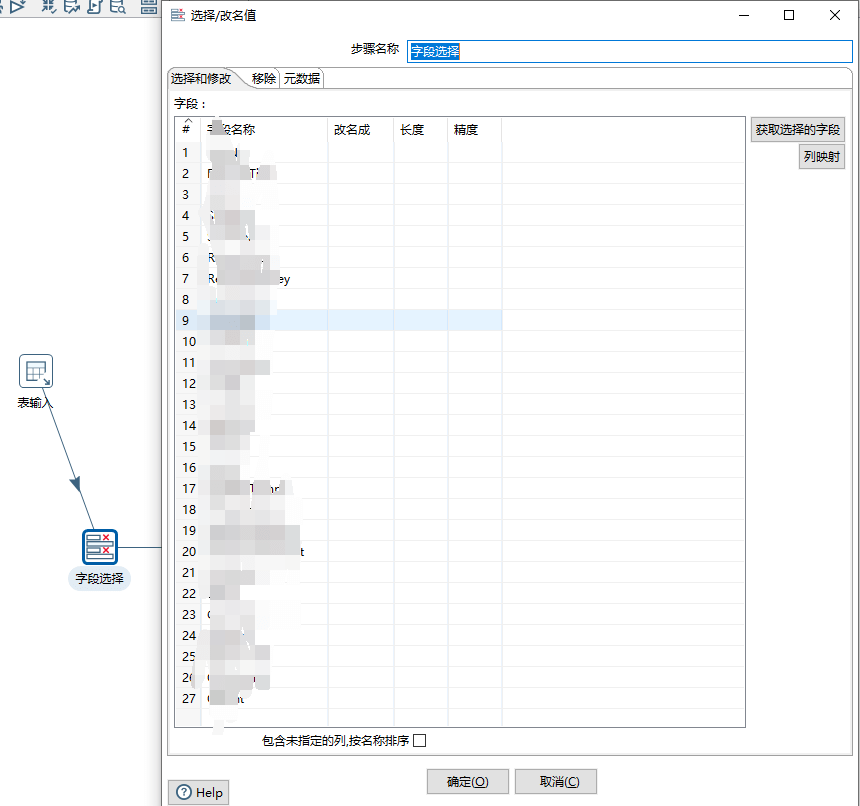
Task: Open the 元数据 tab
Action: pos(302,79)
